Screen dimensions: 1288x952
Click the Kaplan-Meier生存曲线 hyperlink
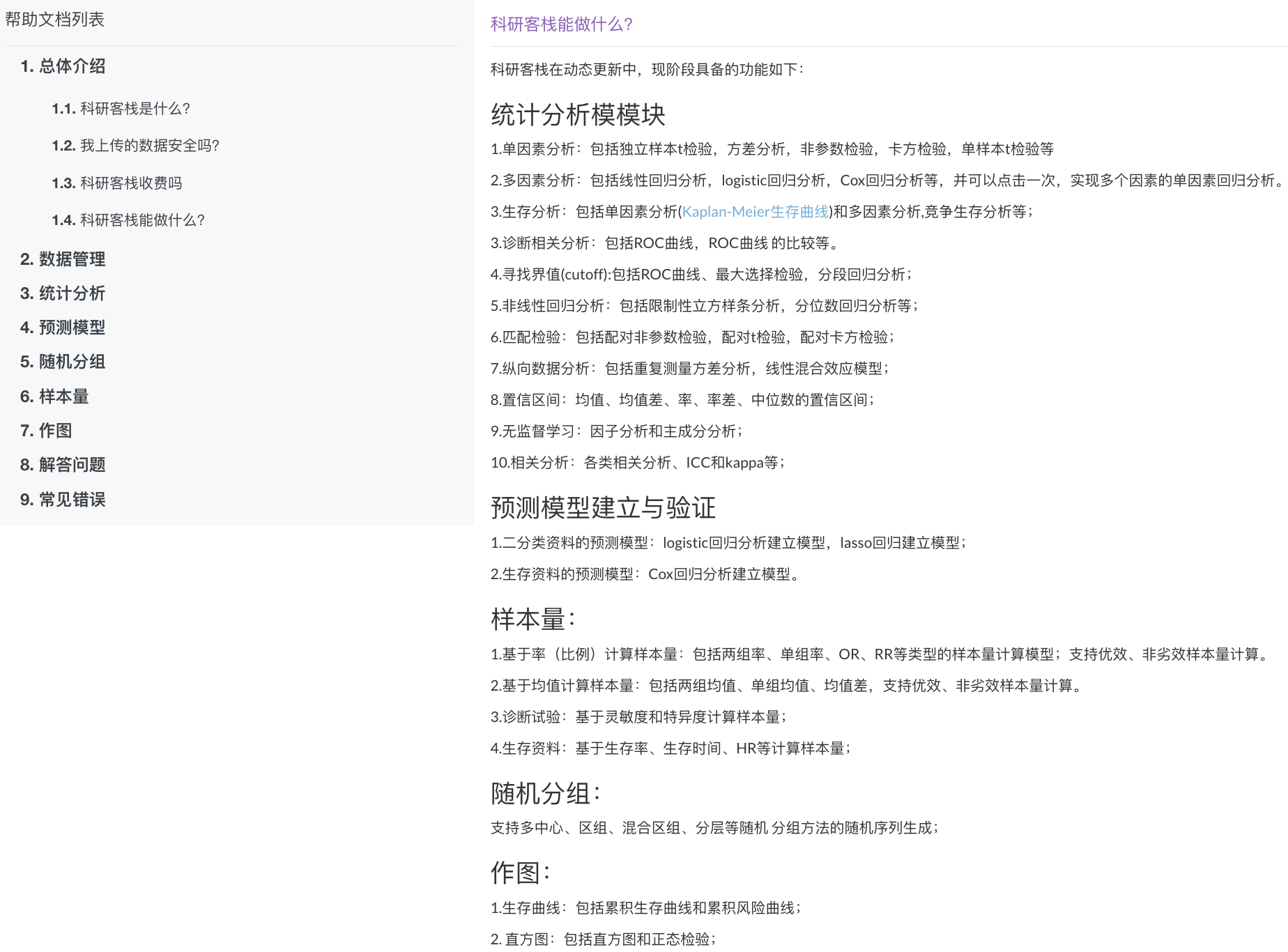[756, 212]
